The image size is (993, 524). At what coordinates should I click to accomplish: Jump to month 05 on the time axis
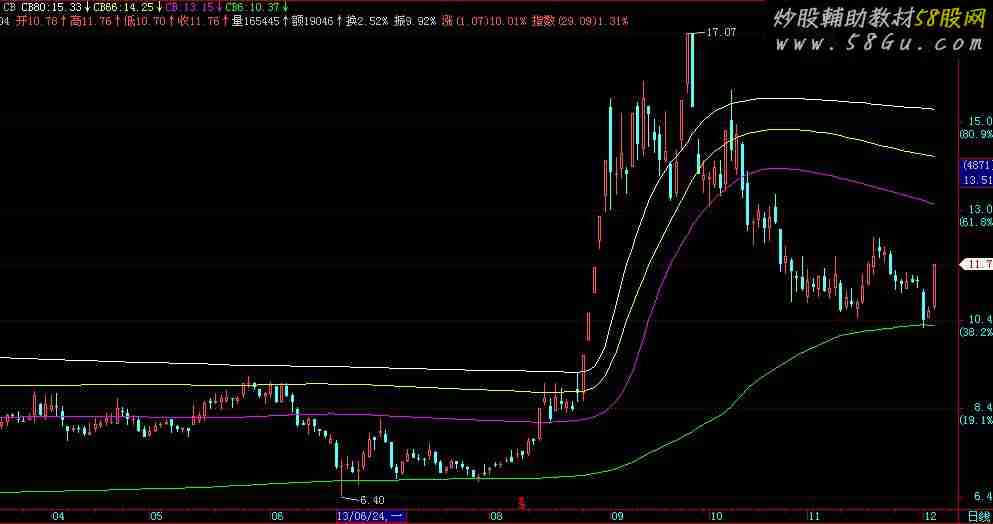click(x=156, y=516)
